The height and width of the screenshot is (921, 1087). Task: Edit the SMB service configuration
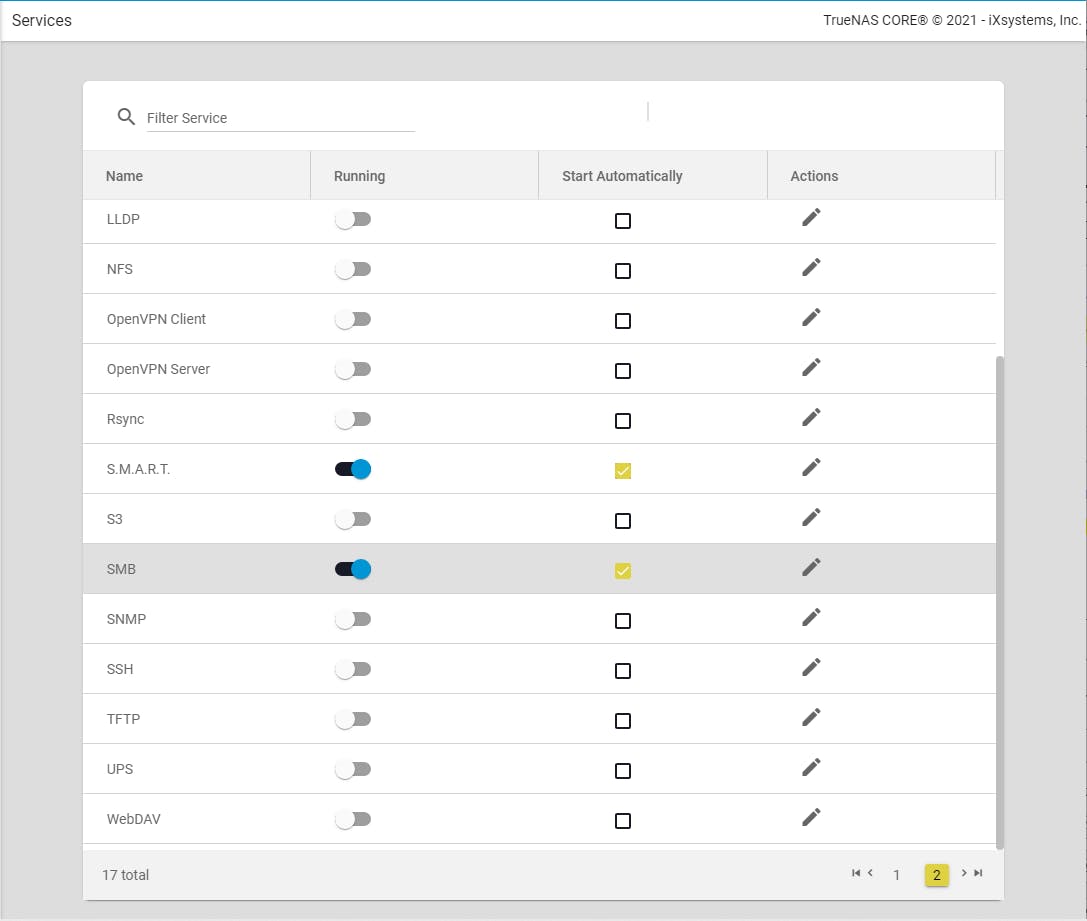coord(811,567)
